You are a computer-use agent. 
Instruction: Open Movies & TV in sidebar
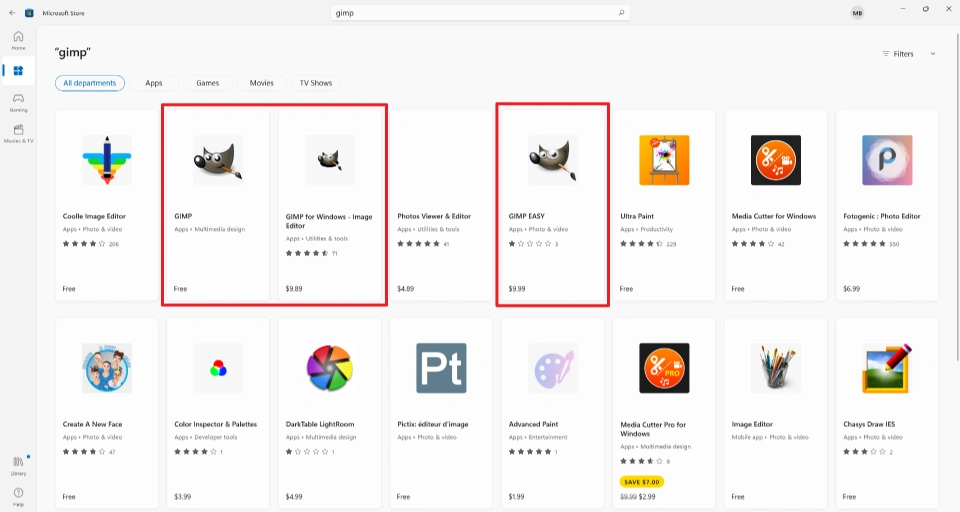[x=18, y=133]
